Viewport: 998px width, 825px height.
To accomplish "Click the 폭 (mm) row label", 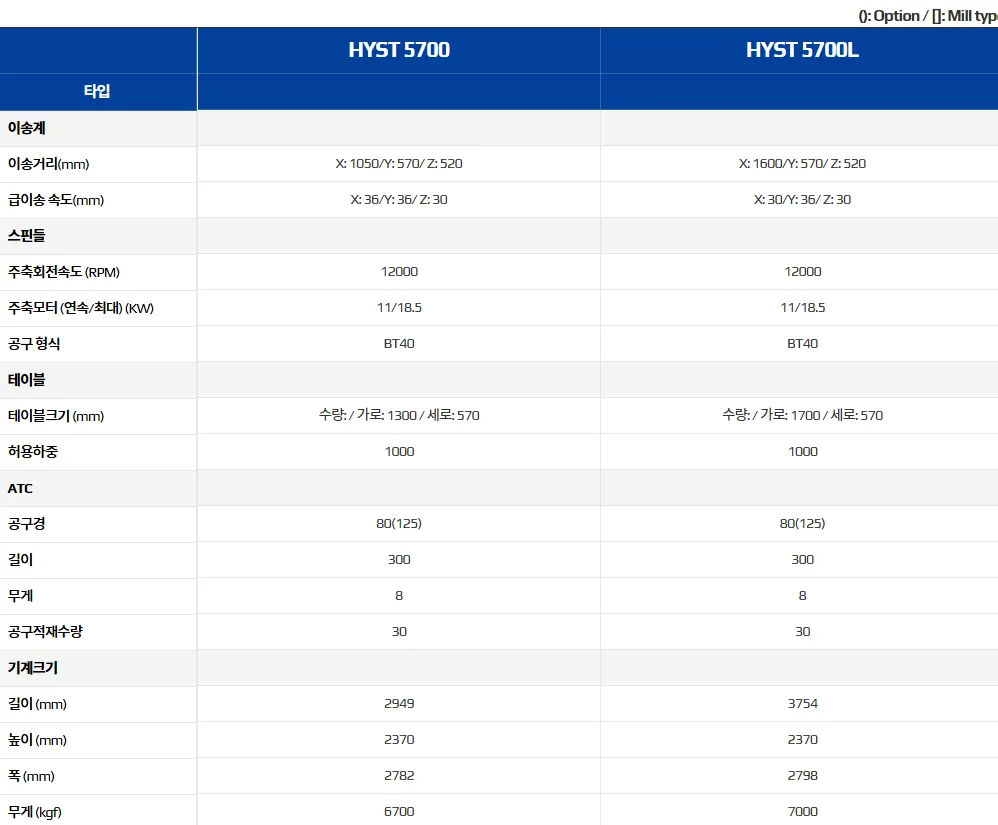I will [31, 776].
